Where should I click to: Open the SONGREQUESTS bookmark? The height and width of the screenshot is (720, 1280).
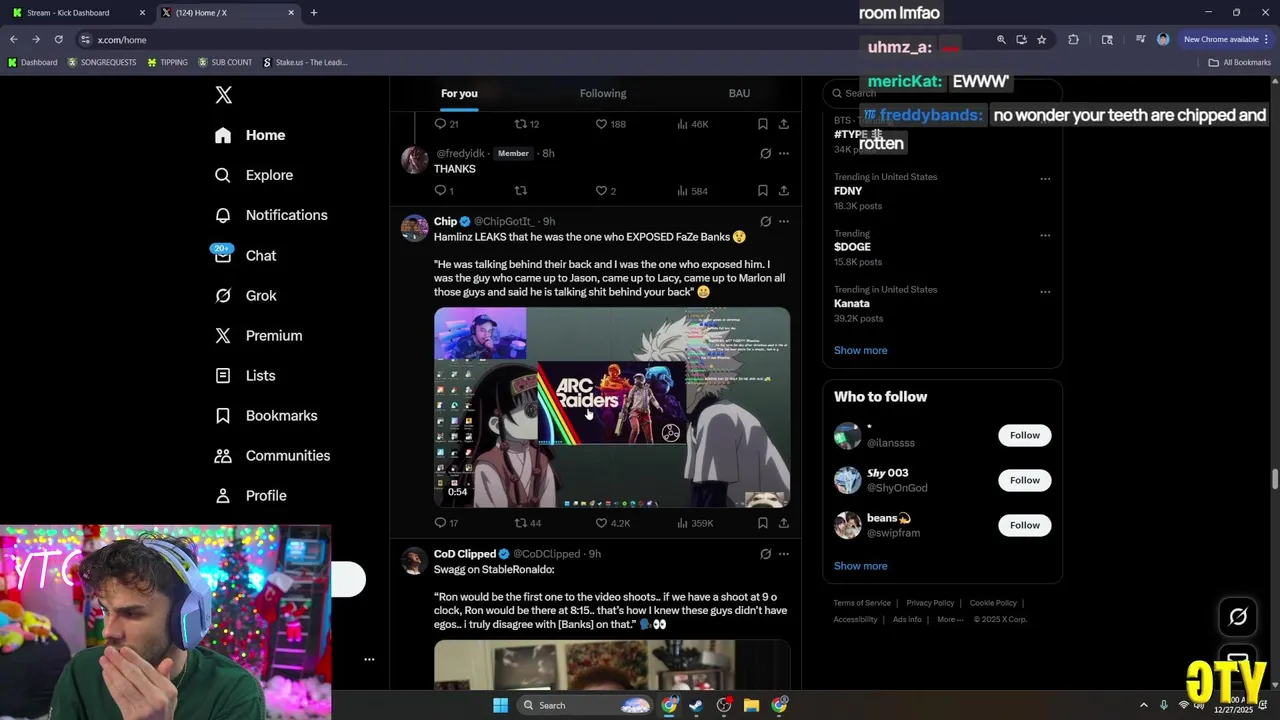point(102,62)
